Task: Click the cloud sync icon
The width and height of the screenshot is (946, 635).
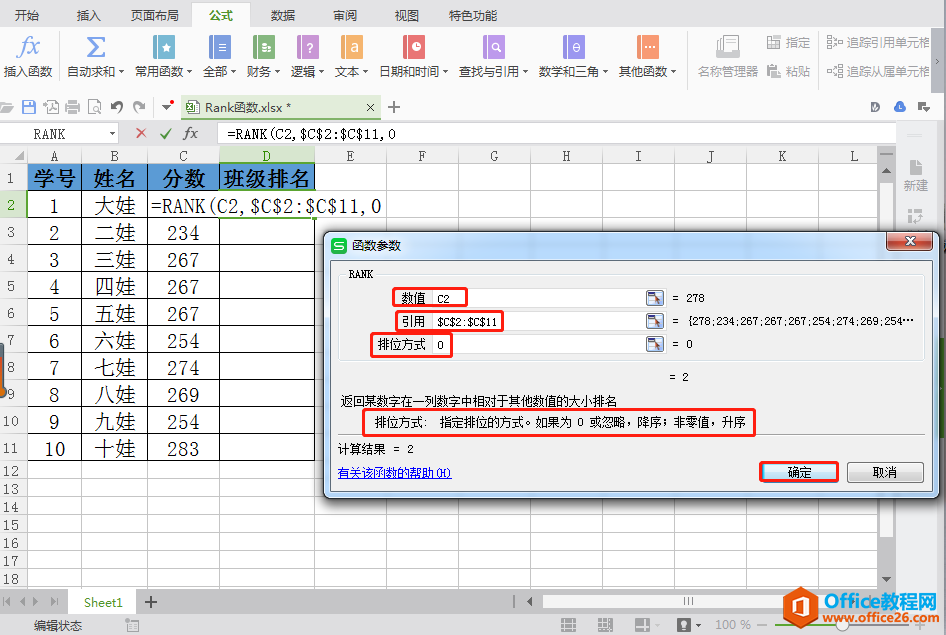Action: click(900, 107)
